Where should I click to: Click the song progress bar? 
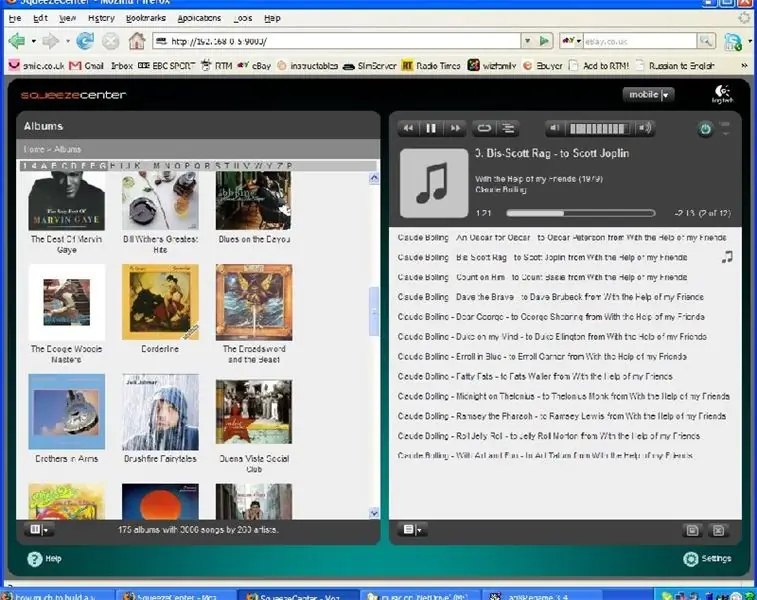click(x=580, y=213)
